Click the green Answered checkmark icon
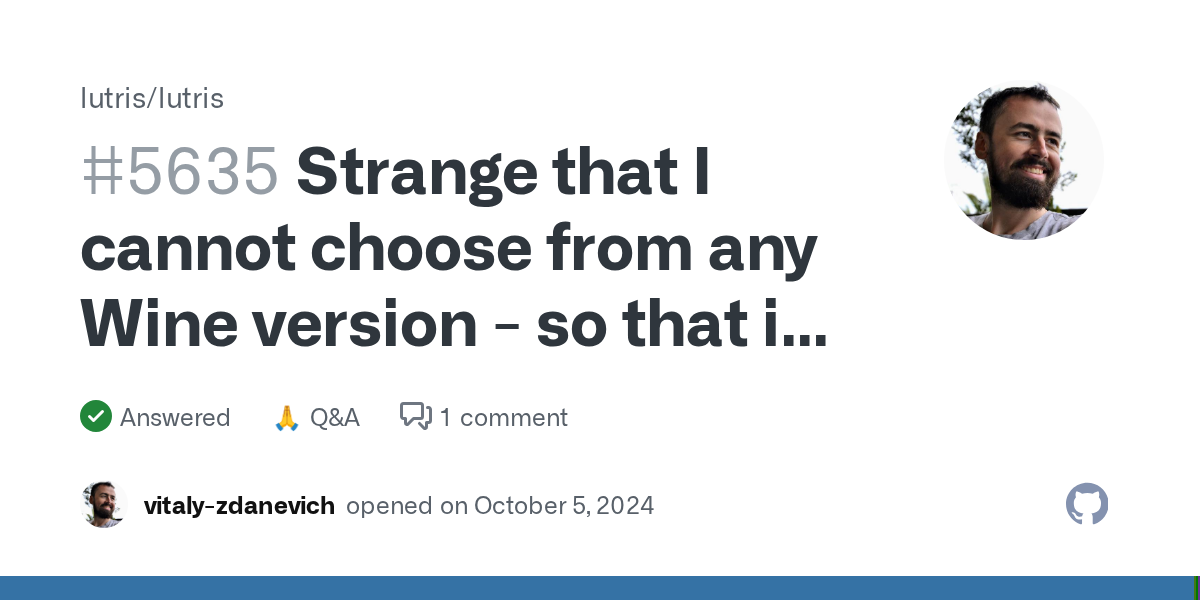1200x600 pixels. coord(96,417)
